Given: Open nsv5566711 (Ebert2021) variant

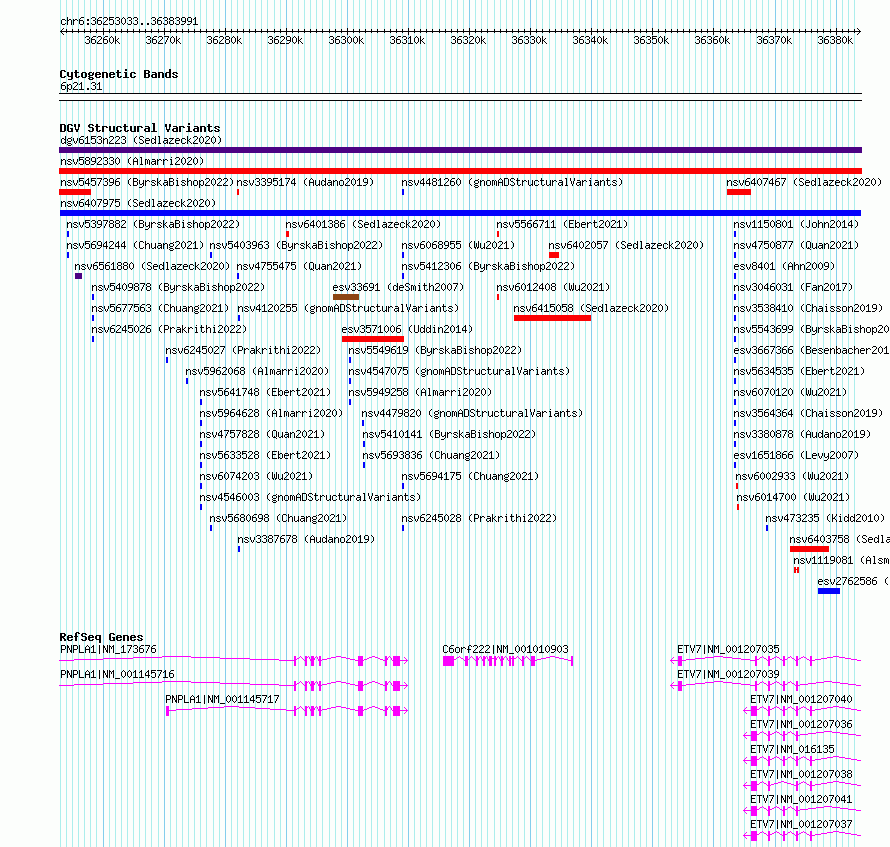Looking at the screenshot, I should tap(562, 224).
